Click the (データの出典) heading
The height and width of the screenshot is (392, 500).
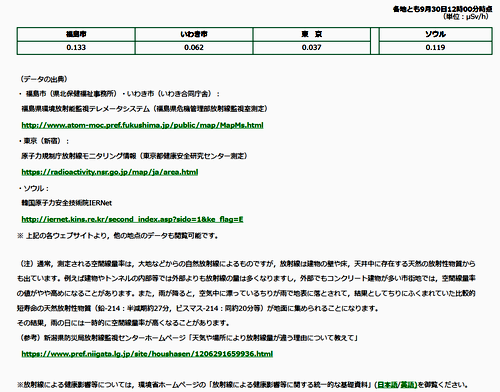pos(44,79)
